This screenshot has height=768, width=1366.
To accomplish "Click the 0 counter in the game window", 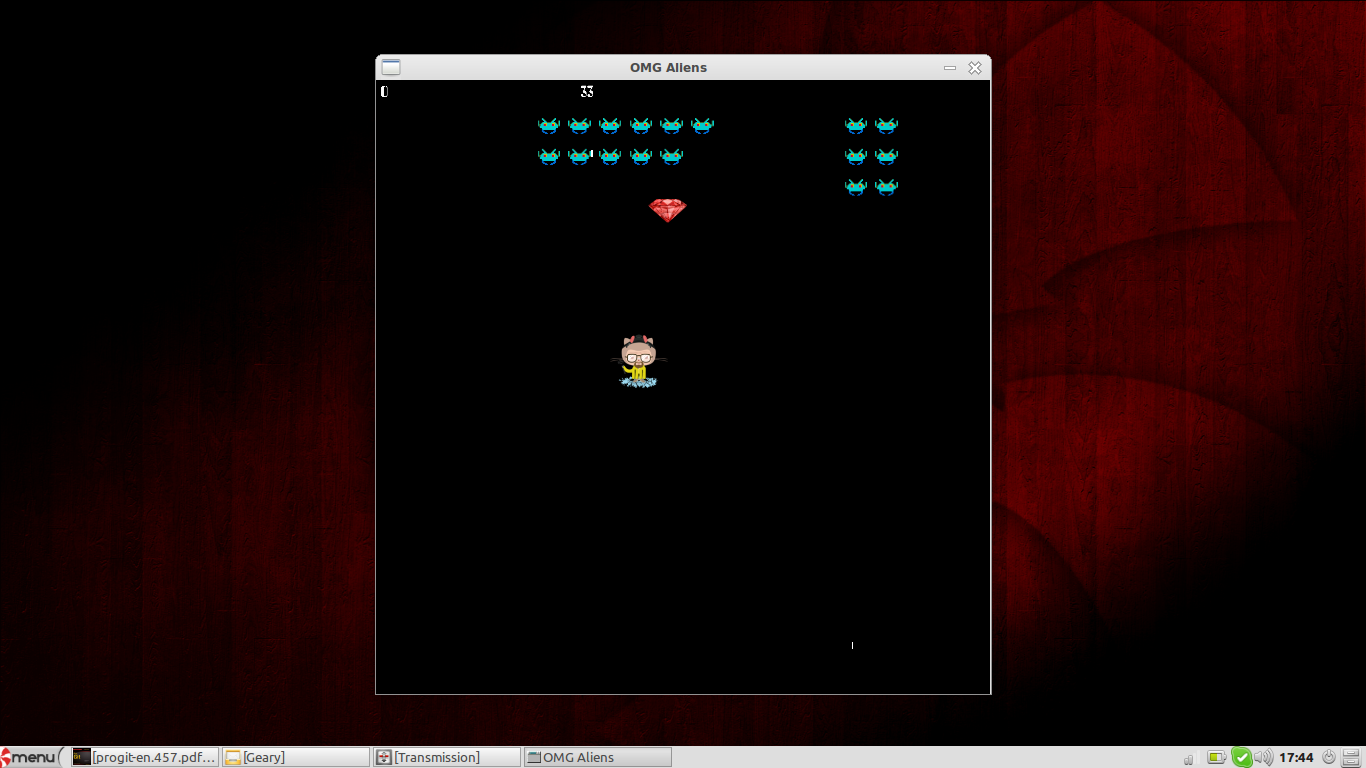I will pos(384,92).
